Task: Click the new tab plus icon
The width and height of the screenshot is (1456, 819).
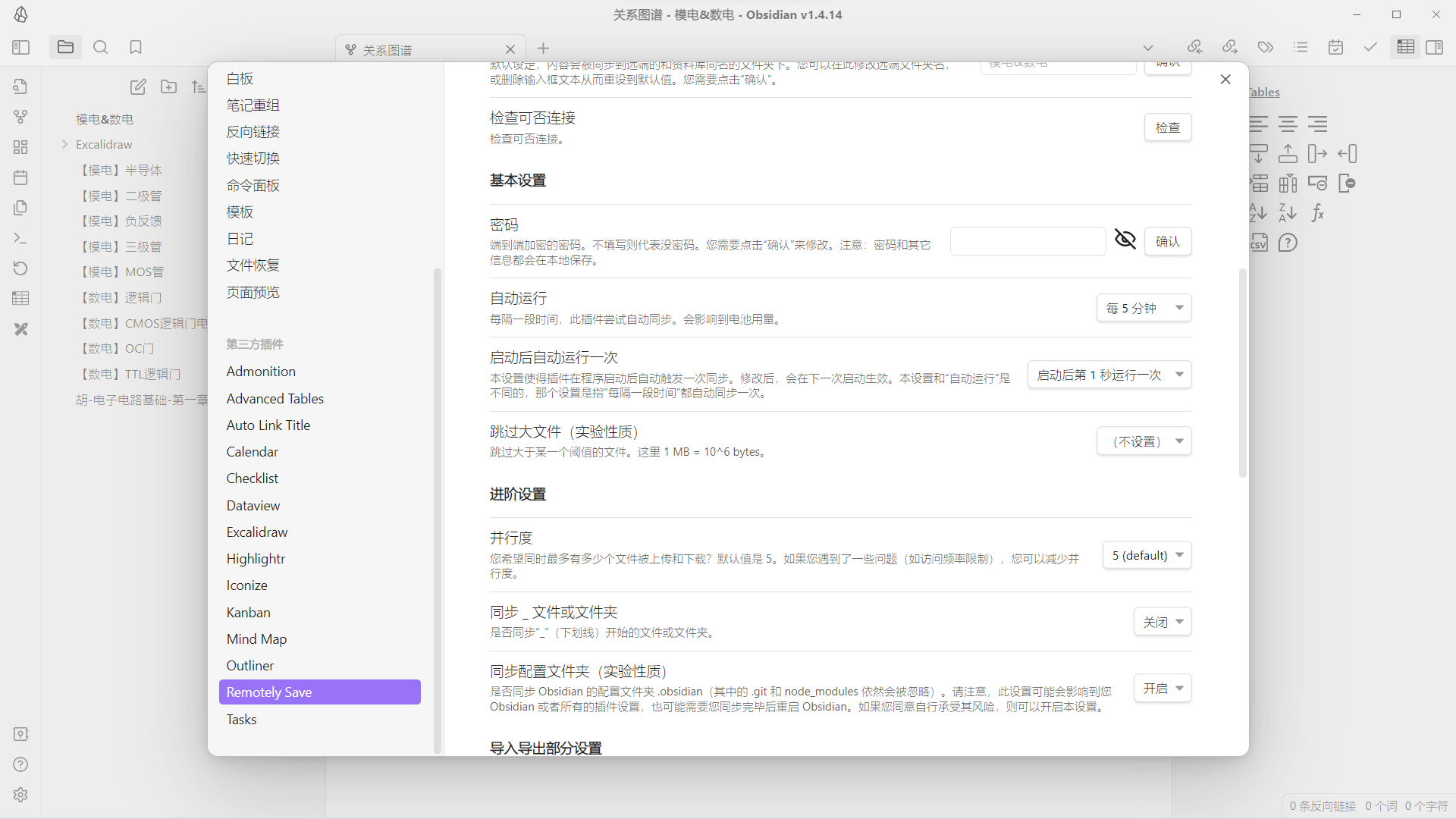Action: pos(542,48)
